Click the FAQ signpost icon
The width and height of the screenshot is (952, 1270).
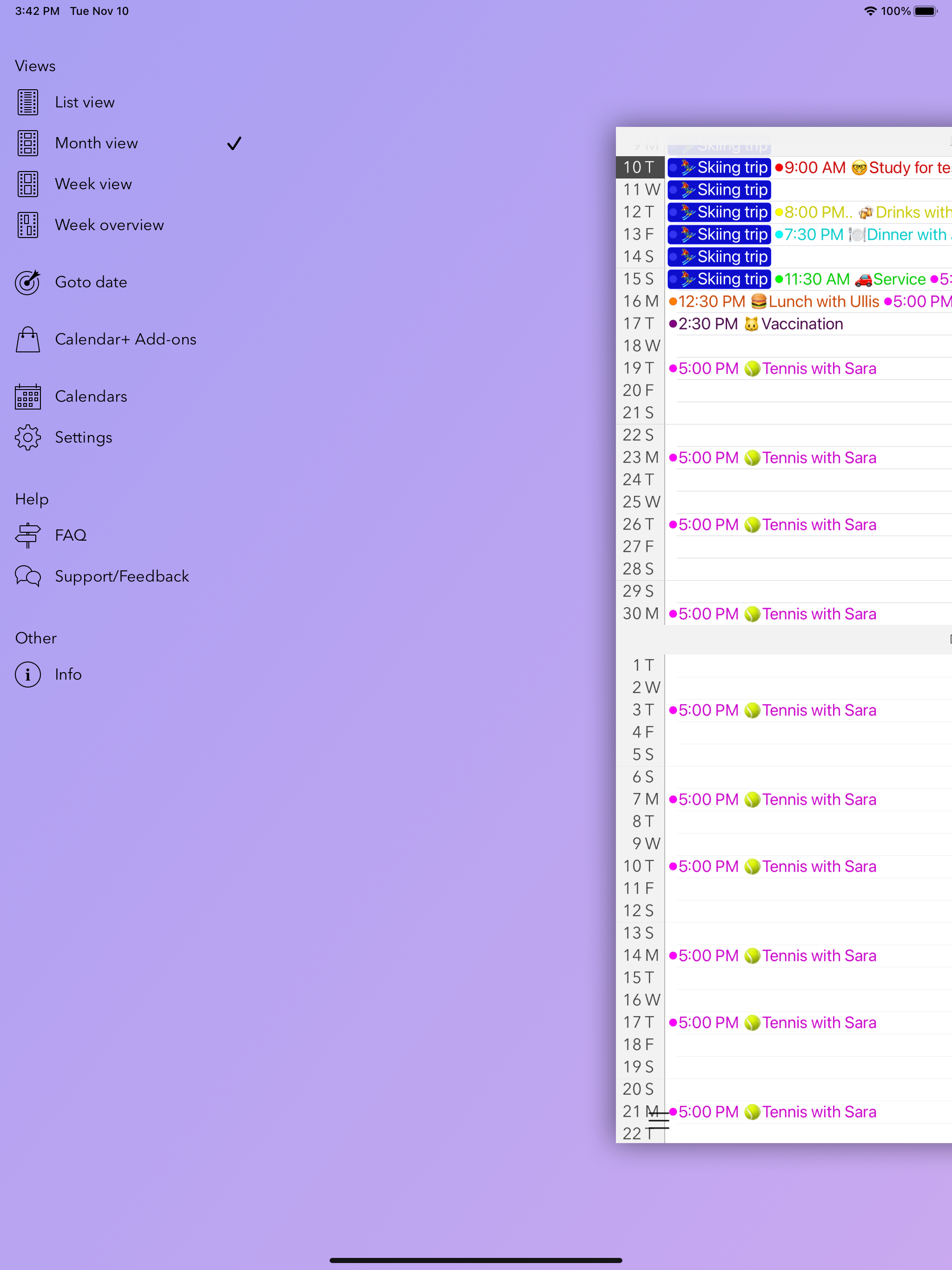27,535
